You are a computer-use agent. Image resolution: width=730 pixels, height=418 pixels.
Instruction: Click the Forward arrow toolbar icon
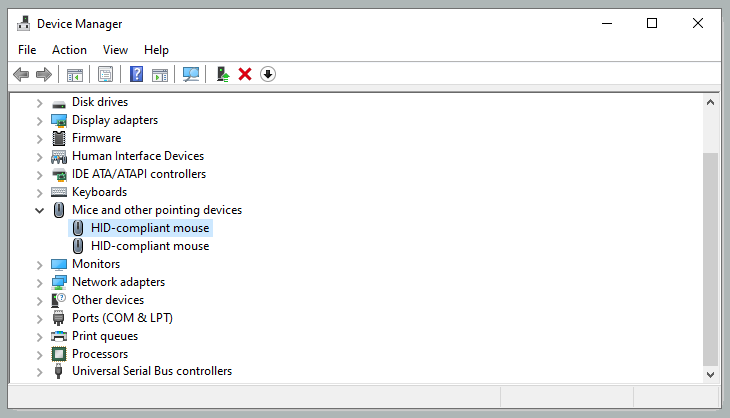click(x=44, y=74)
